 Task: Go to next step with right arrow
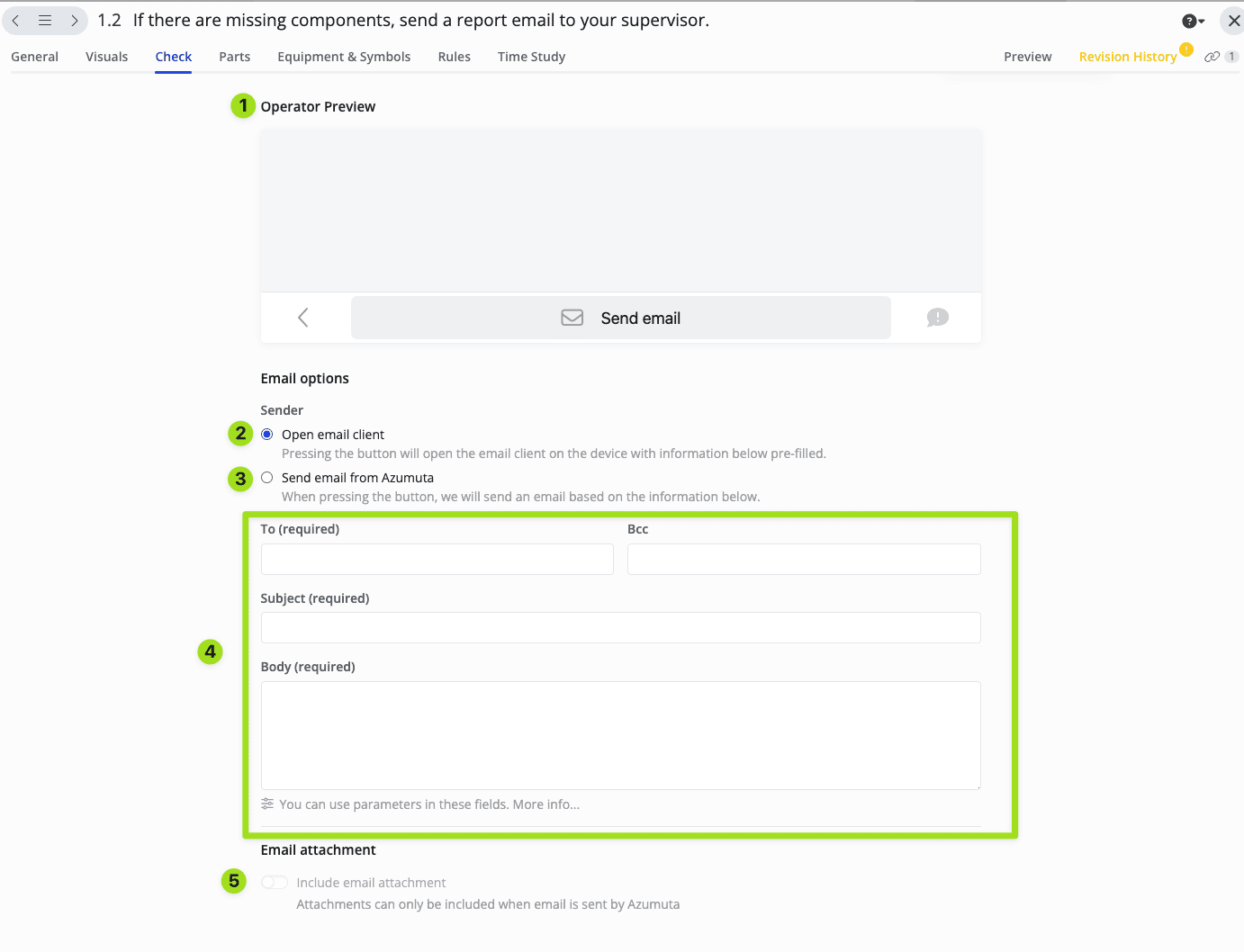[x=74, y=21]
